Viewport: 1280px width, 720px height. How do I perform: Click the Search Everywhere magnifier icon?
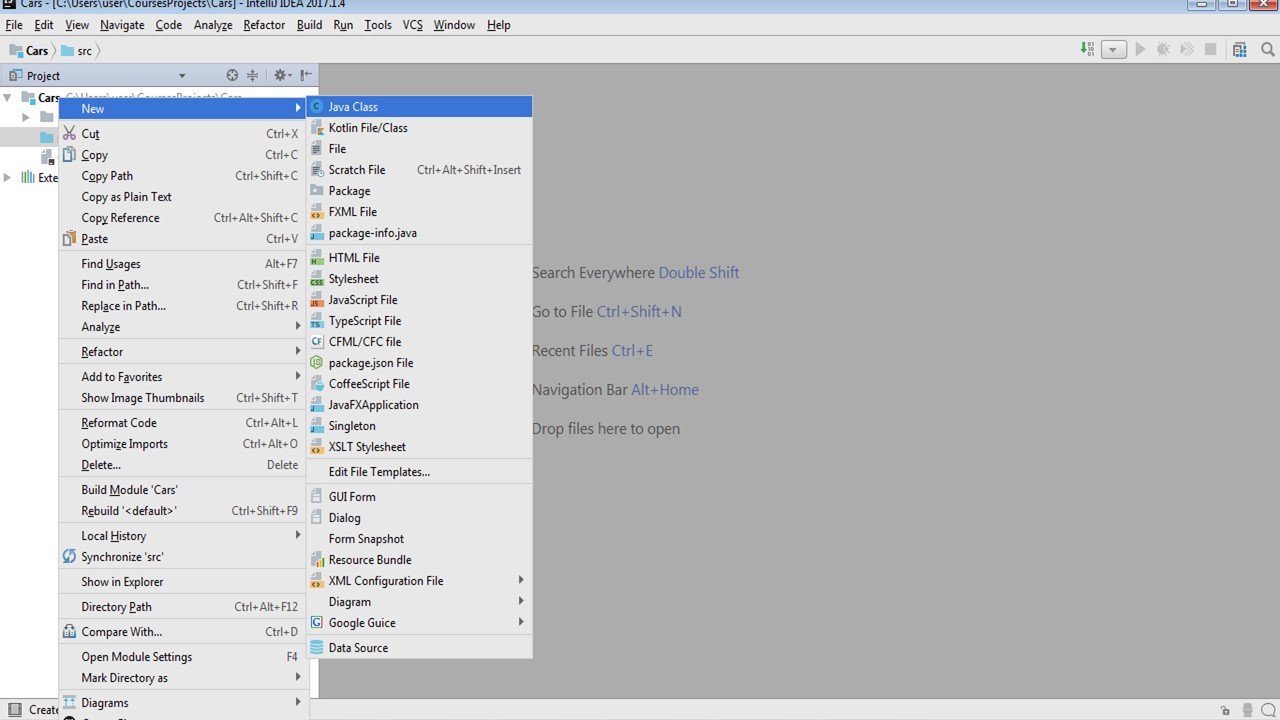1268,49
